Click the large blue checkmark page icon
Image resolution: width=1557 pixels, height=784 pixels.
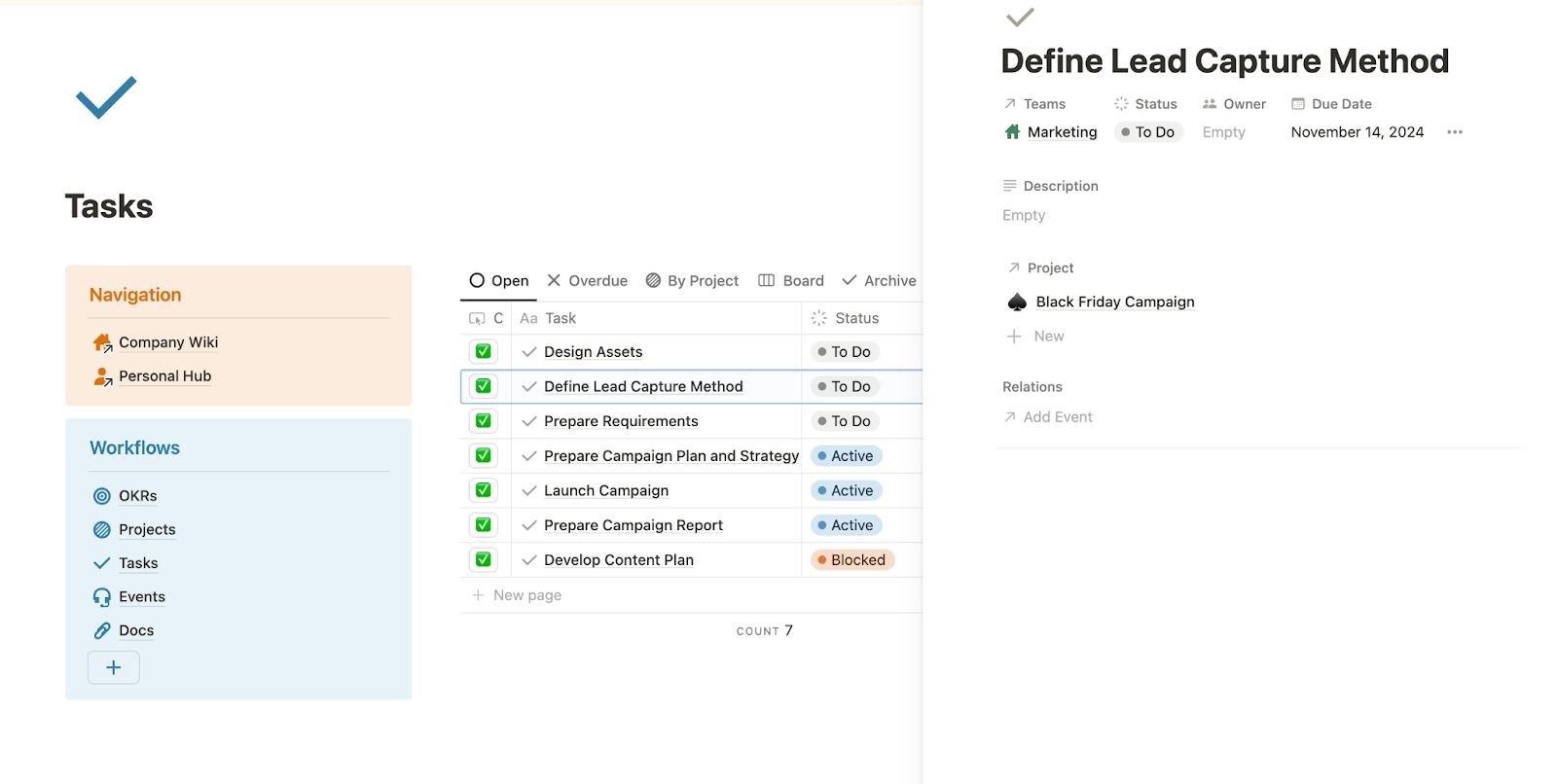[106, 97]
